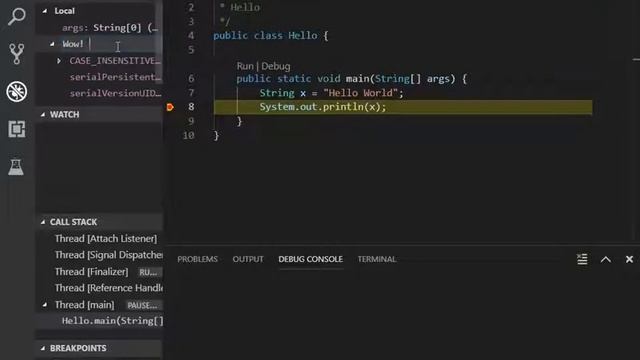Click line number 10 in the gutter

[x=189, y=135]
